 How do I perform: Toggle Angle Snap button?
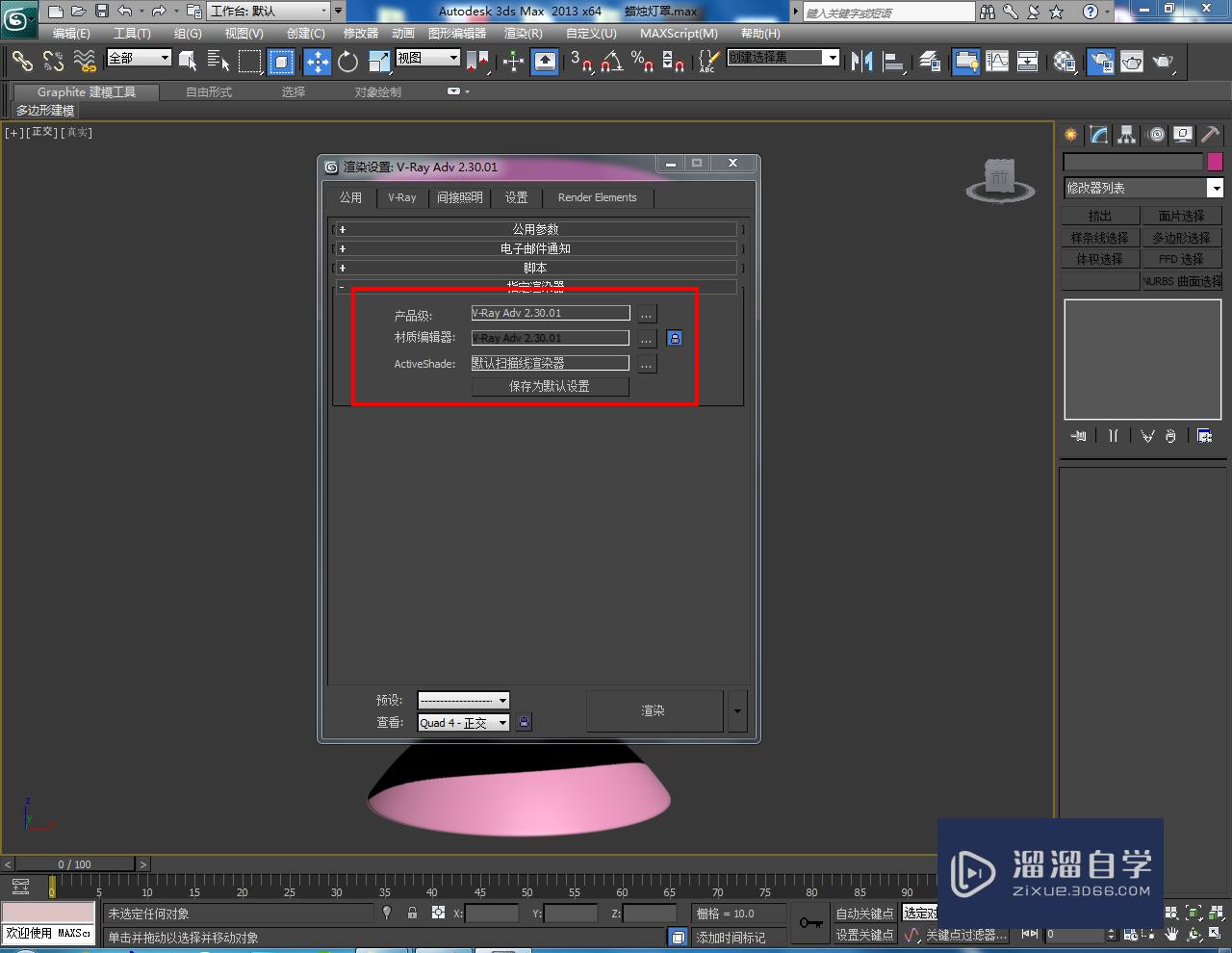612,62
